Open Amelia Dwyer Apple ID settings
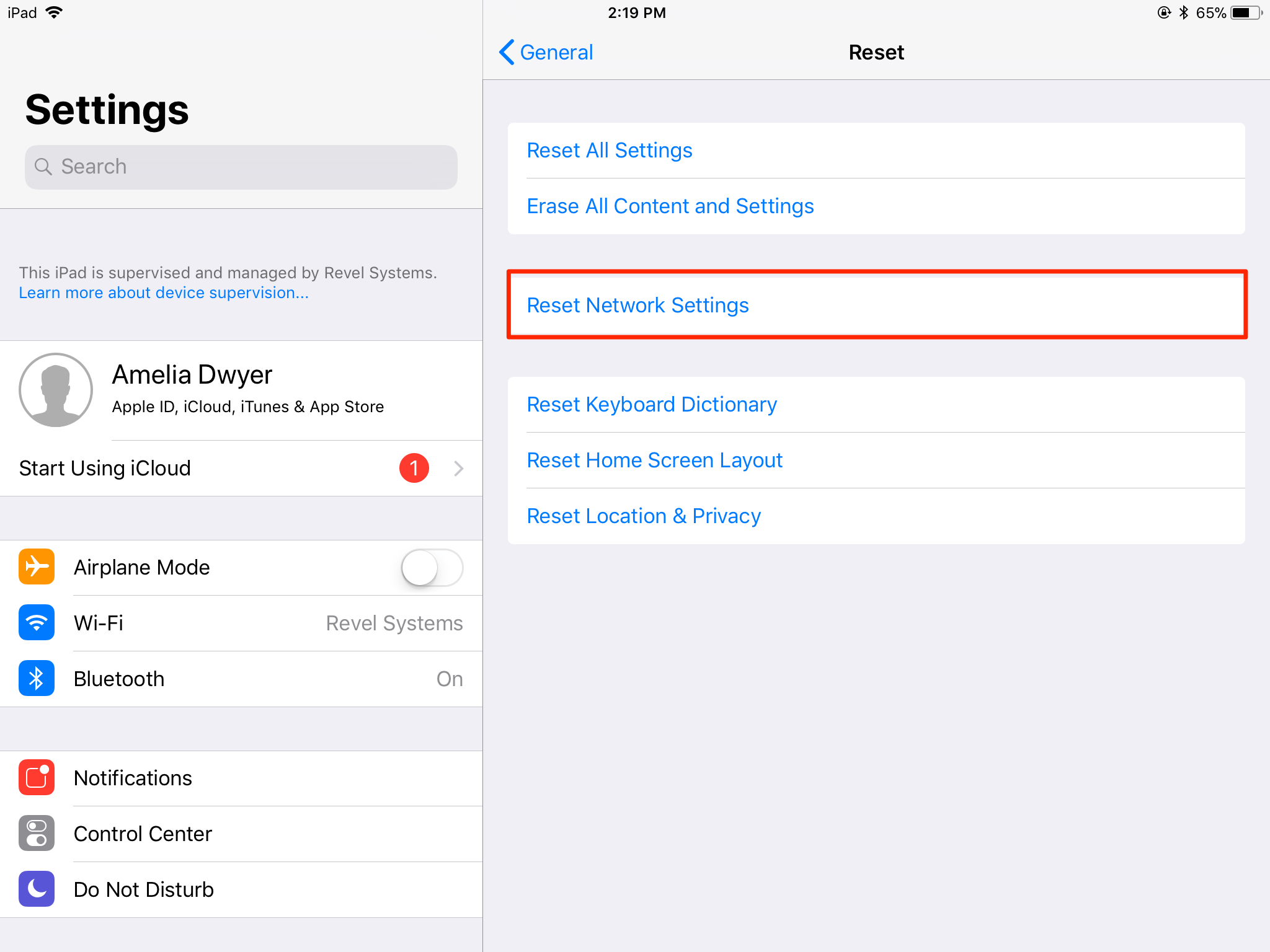 (x=240, y=390)
